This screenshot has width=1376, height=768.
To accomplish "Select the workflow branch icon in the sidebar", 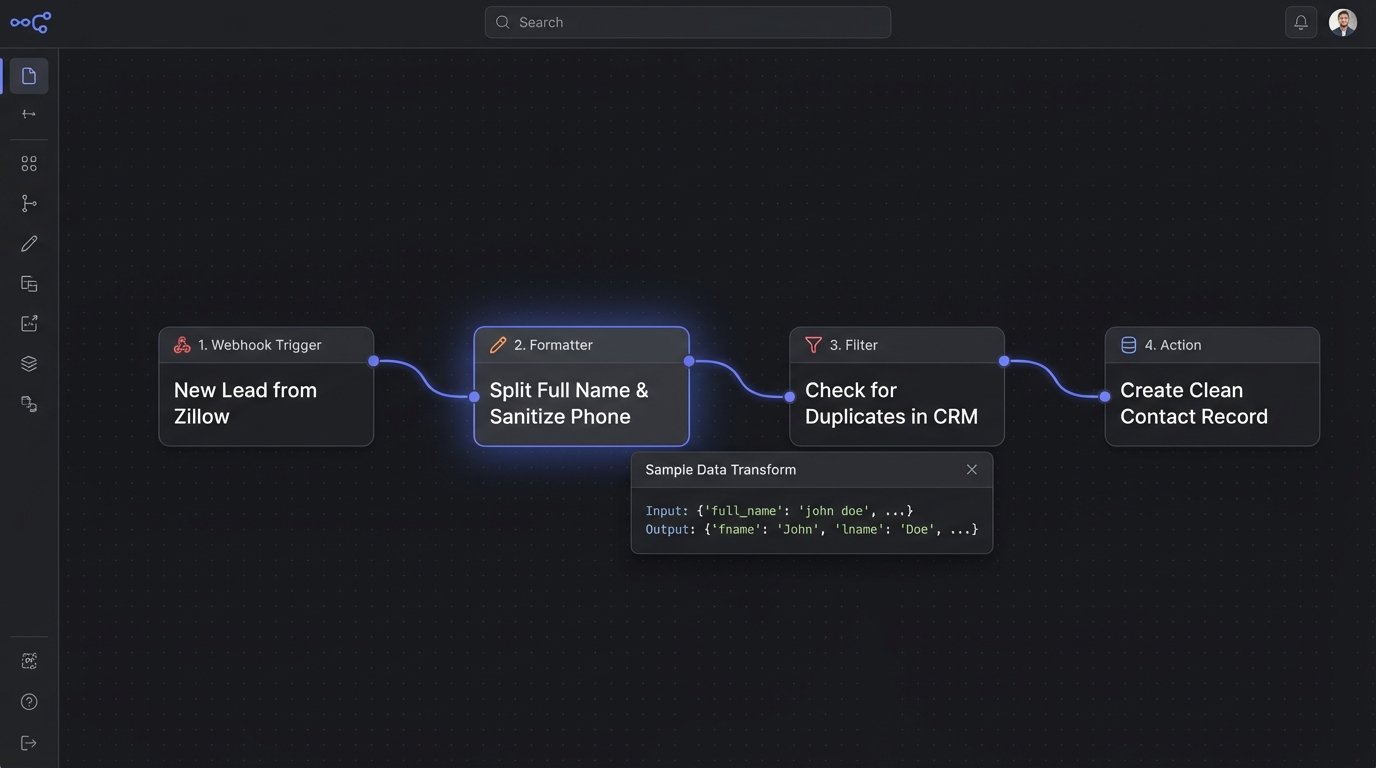I will click(26, 201).
